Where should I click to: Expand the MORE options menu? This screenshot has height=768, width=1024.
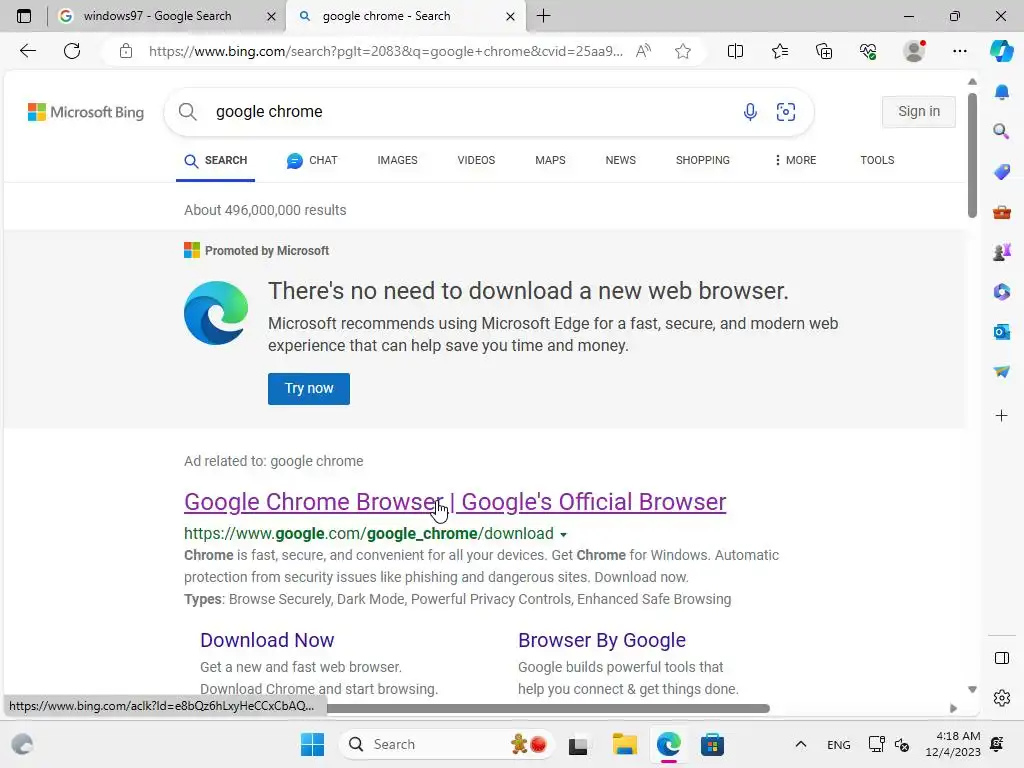pos(795,160)
